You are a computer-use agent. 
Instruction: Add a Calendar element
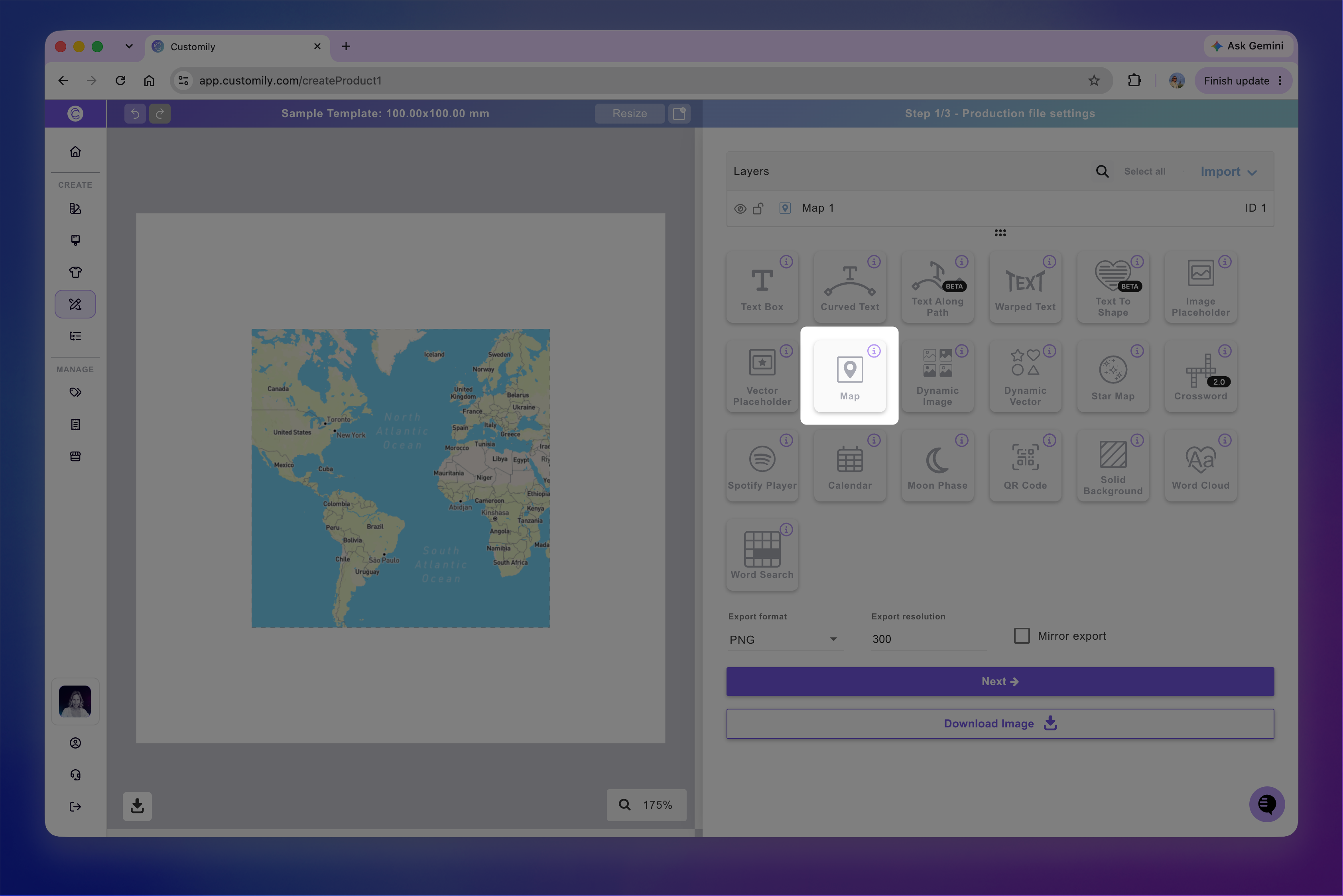pos(850,465)
